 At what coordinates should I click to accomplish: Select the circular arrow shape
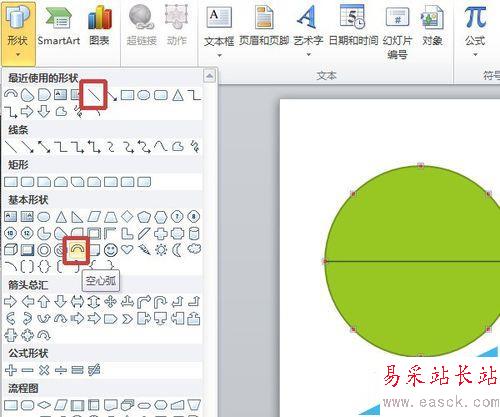[44, 335]
